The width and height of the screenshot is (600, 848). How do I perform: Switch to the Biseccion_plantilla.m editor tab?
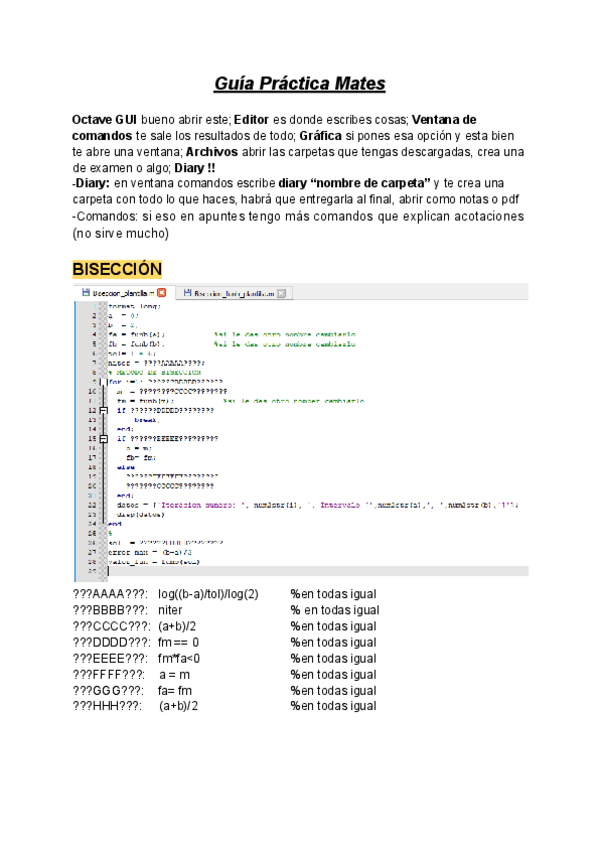[x=118, y=293]
